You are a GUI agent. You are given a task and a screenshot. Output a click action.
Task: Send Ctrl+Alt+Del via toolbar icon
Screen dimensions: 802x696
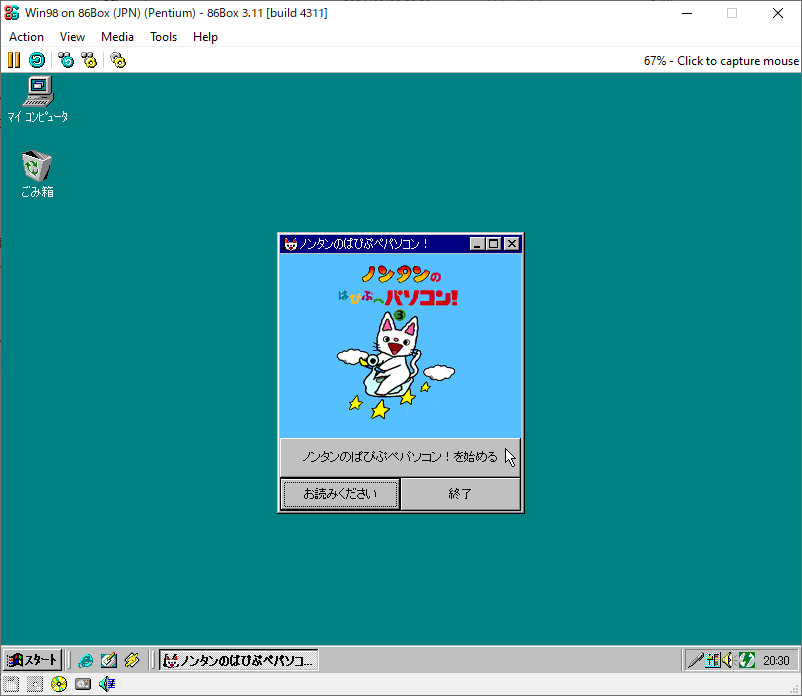[x=66, y=60]
